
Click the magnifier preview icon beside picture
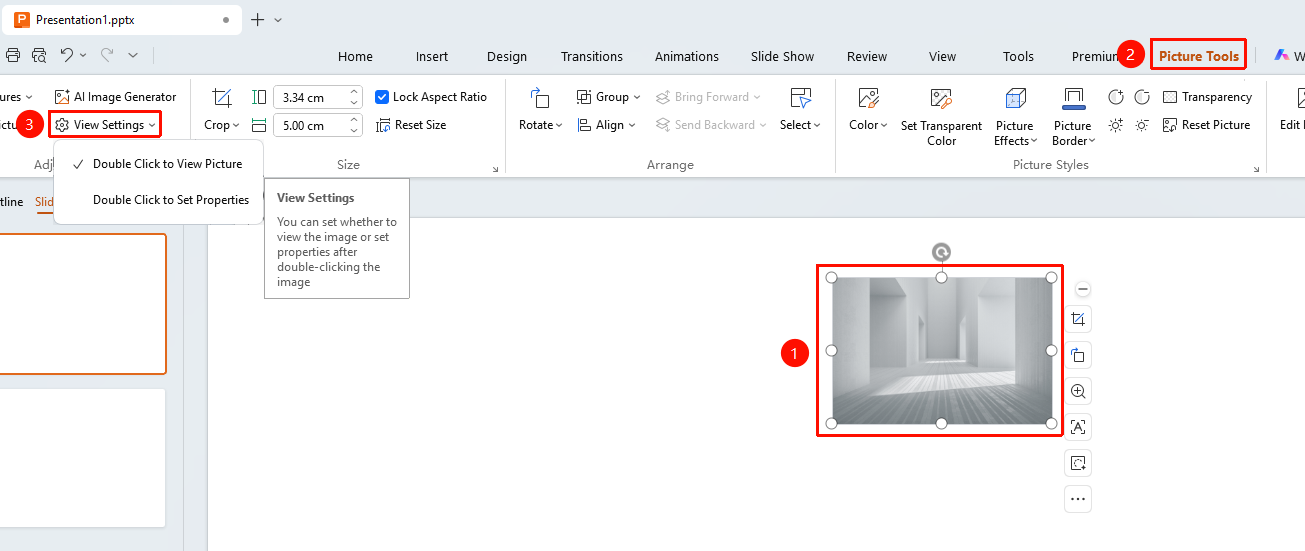coord(1078,391)
